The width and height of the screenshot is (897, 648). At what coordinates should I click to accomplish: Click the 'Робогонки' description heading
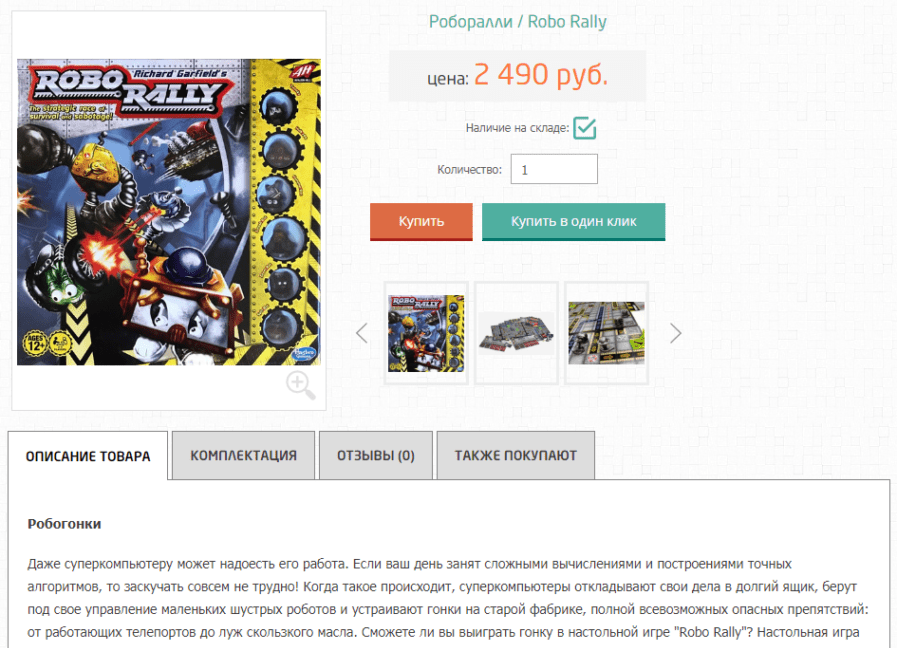point(64,524)
